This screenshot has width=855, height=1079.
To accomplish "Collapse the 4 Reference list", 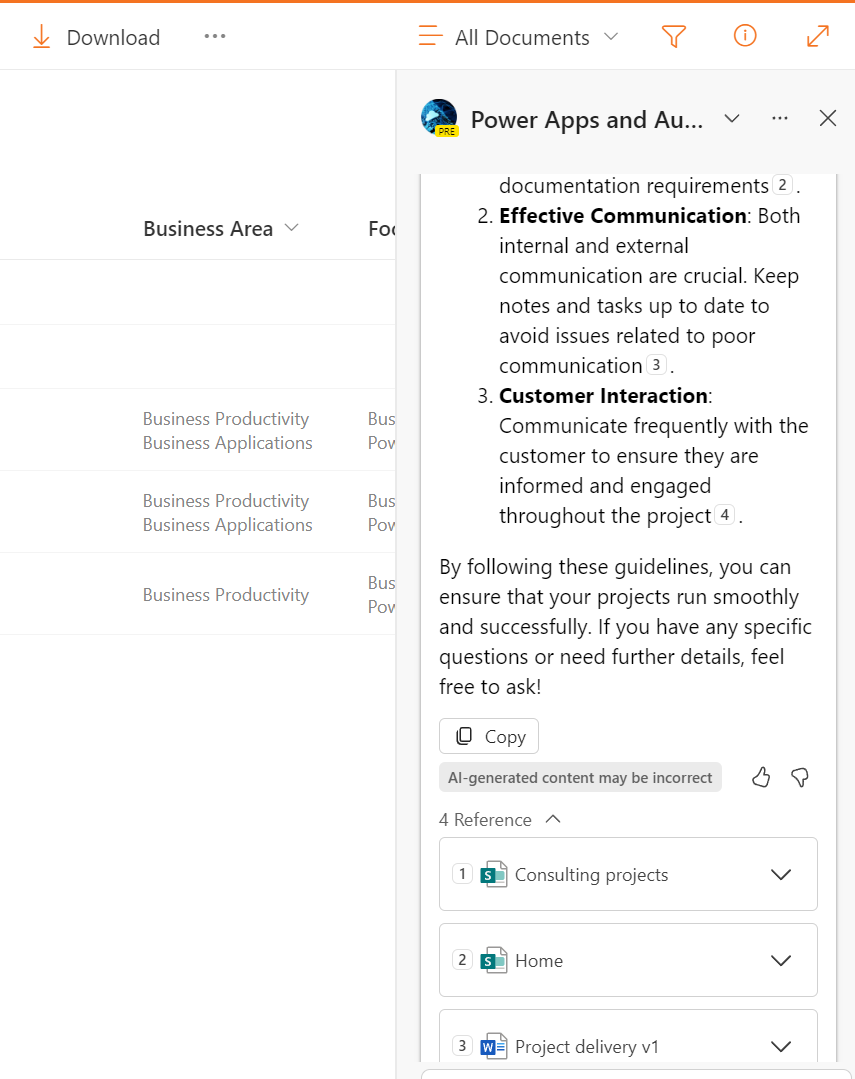I will 553,819.
